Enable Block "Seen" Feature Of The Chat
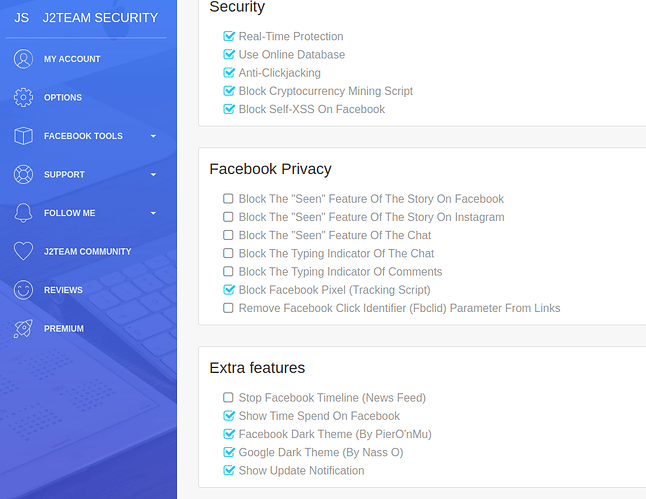 tap(228, 235)
